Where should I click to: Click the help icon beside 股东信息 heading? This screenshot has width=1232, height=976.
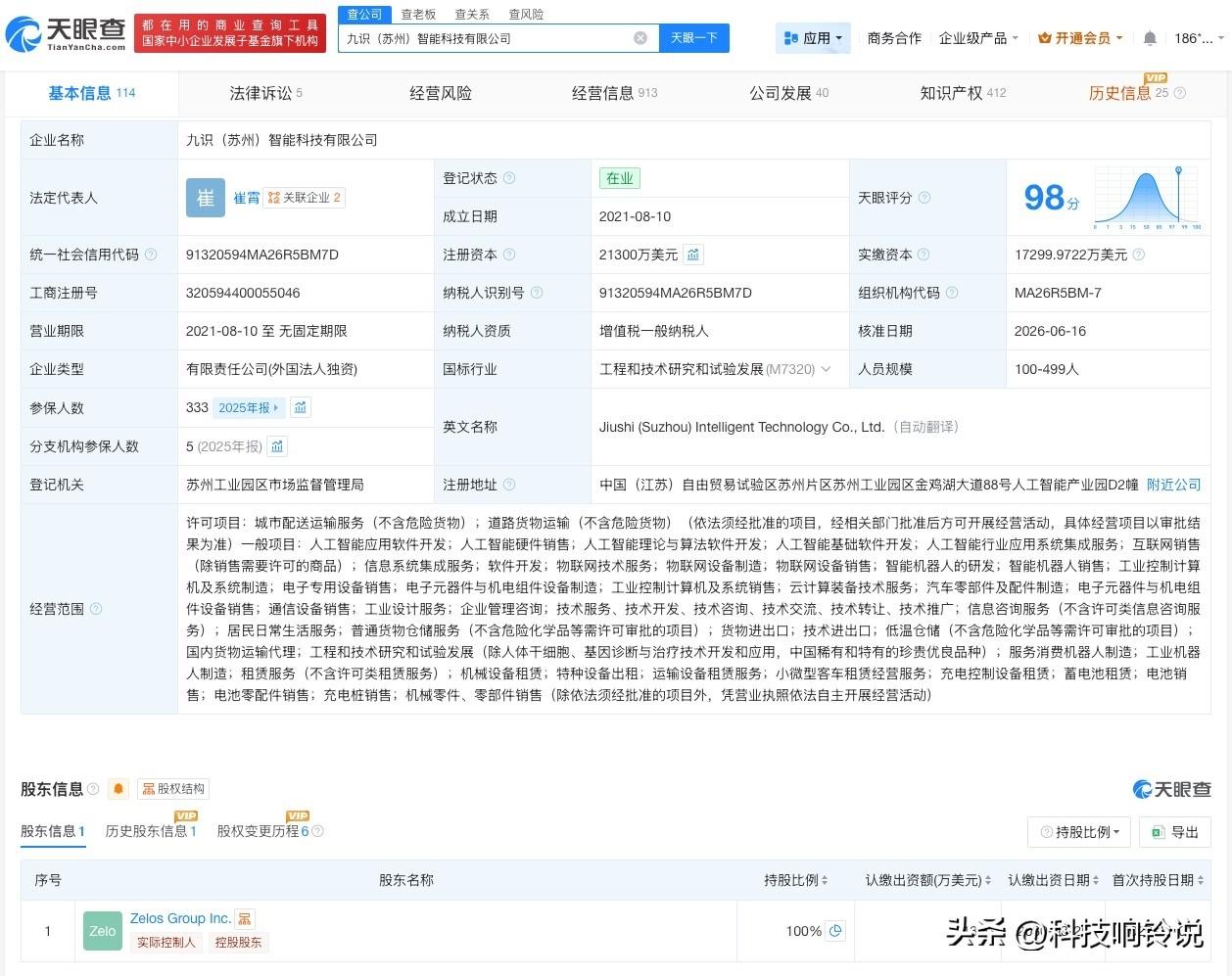click(x=93, y=789)
